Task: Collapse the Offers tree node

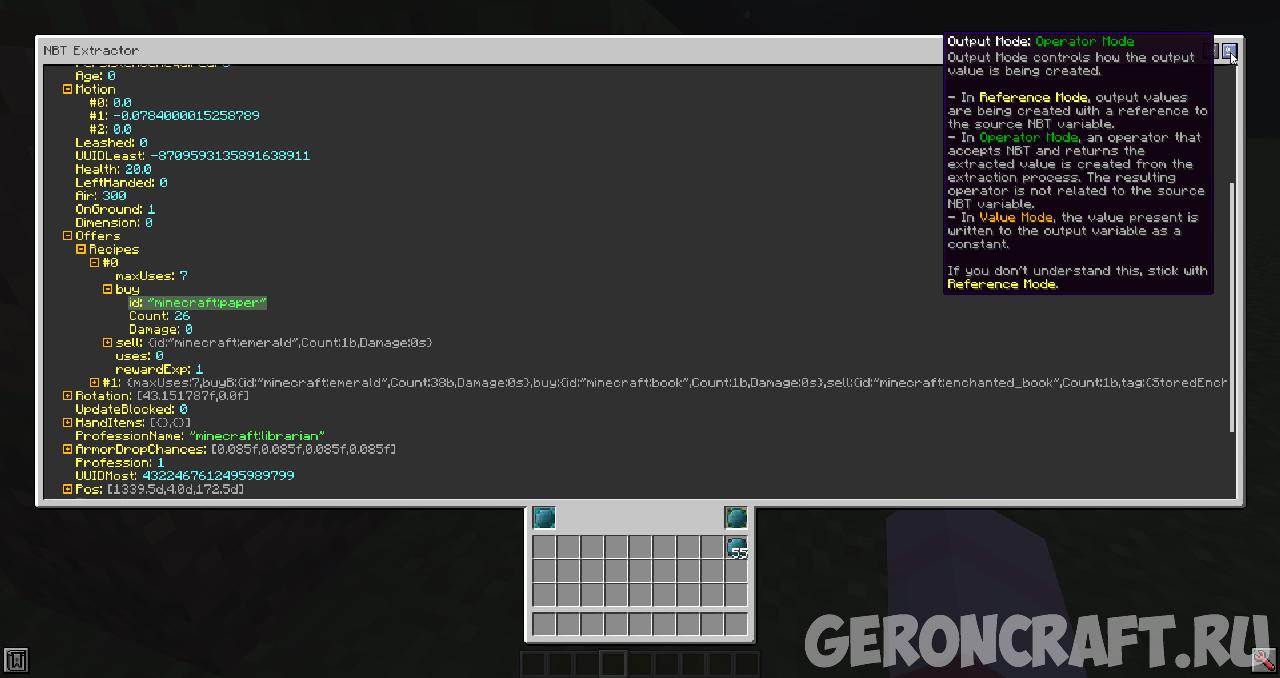Action: pos(68,236)
